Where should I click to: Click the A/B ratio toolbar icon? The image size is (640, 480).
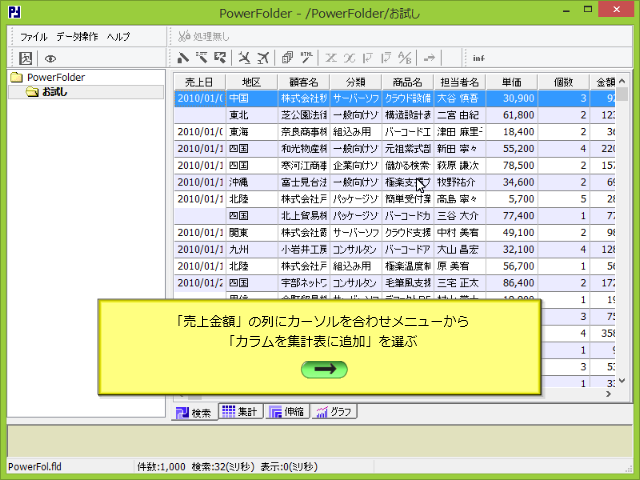coord(404,58)
